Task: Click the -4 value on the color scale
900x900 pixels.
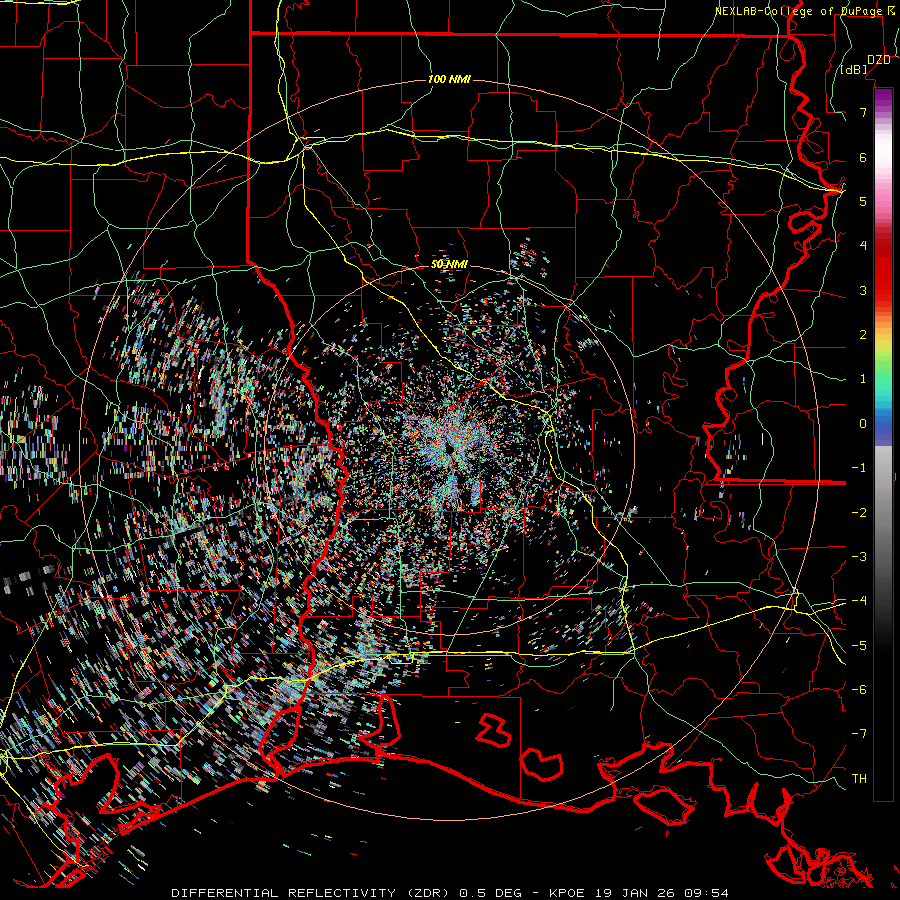Action: pos(859,601)
